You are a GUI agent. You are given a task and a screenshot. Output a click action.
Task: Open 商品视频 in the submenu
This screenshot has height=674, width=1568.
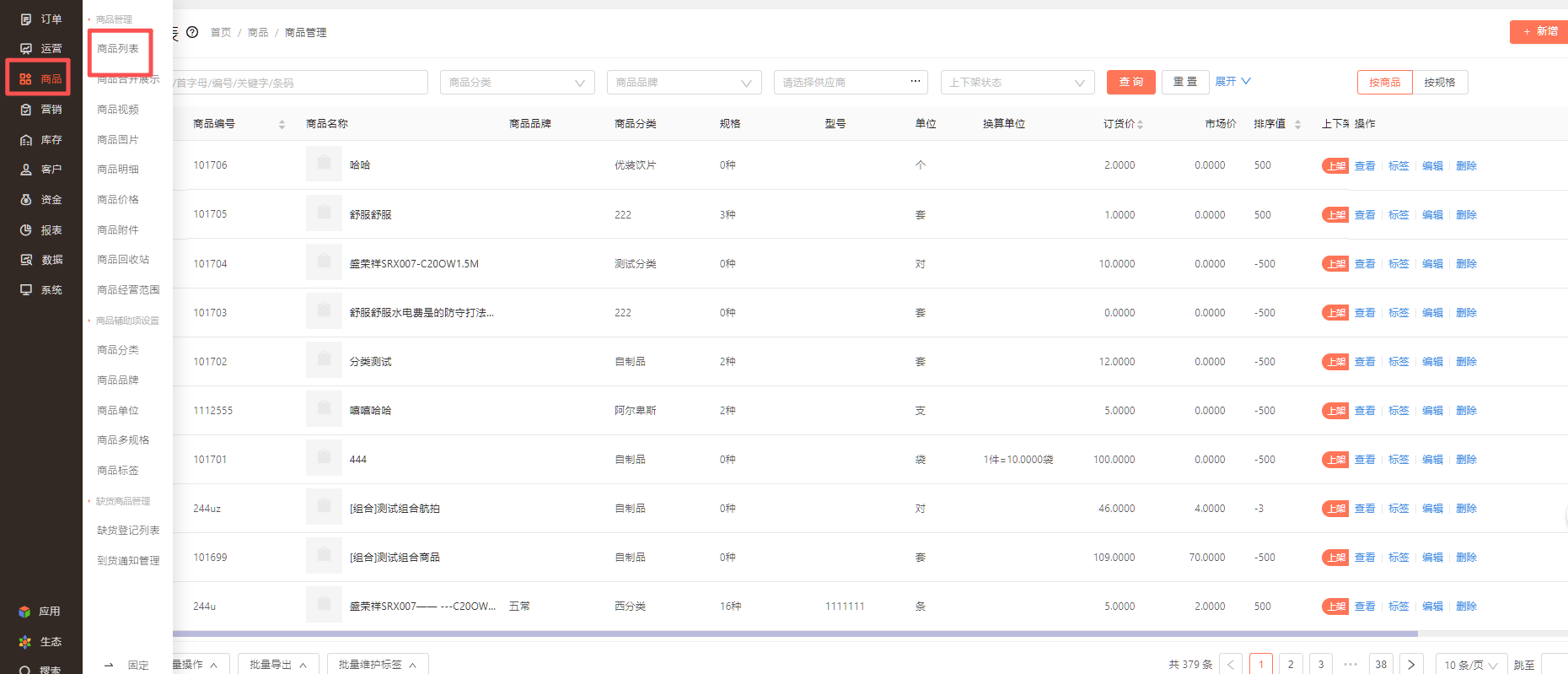point(118,110)
